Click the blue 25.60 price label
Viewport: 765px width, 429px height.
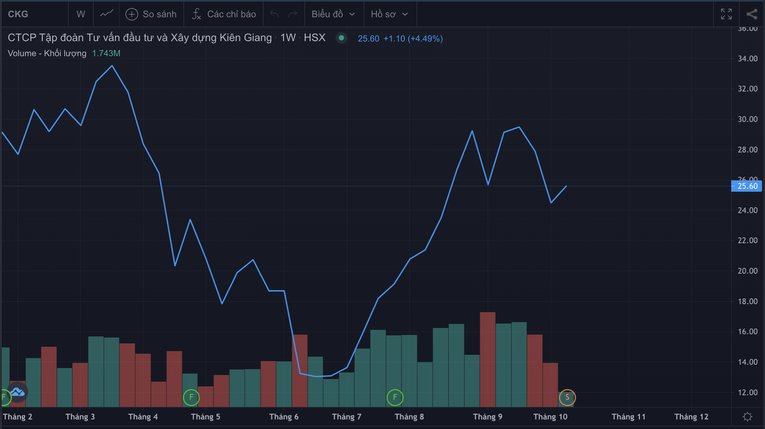coord(747,186)
